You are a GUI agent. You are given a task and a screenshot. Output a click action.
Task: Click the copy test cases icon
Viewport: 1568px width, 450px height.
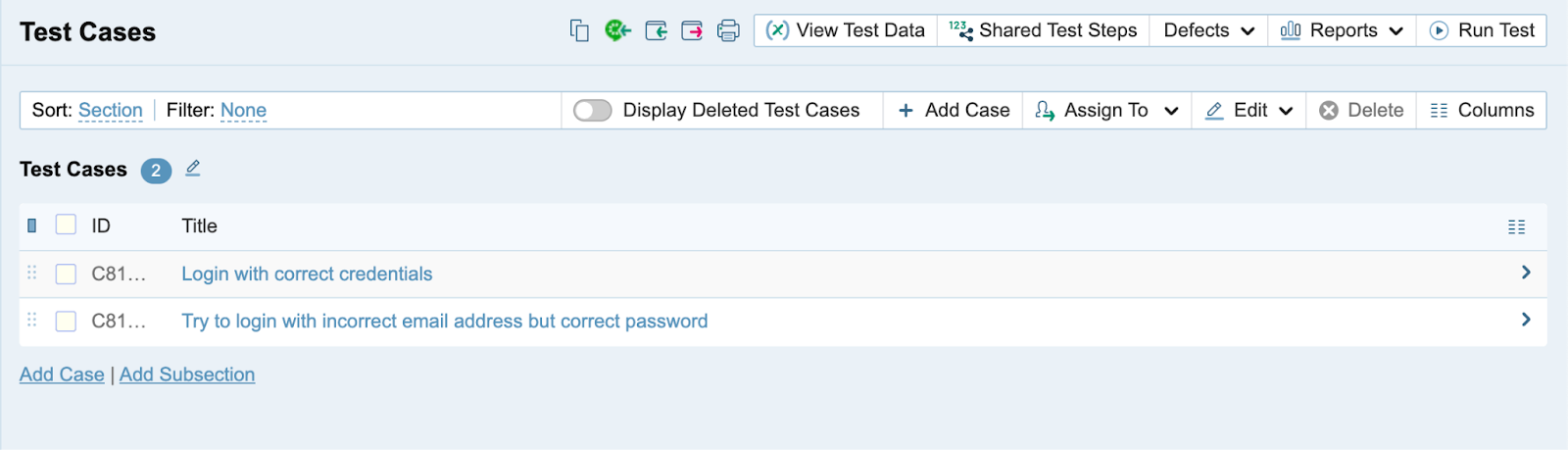pyautogui.click(x=579, y=31)
